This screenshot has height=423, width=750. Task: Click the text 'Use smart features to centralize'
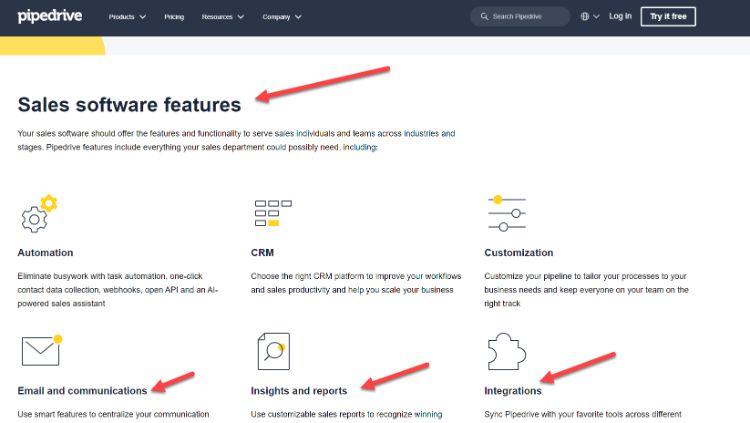75,414
